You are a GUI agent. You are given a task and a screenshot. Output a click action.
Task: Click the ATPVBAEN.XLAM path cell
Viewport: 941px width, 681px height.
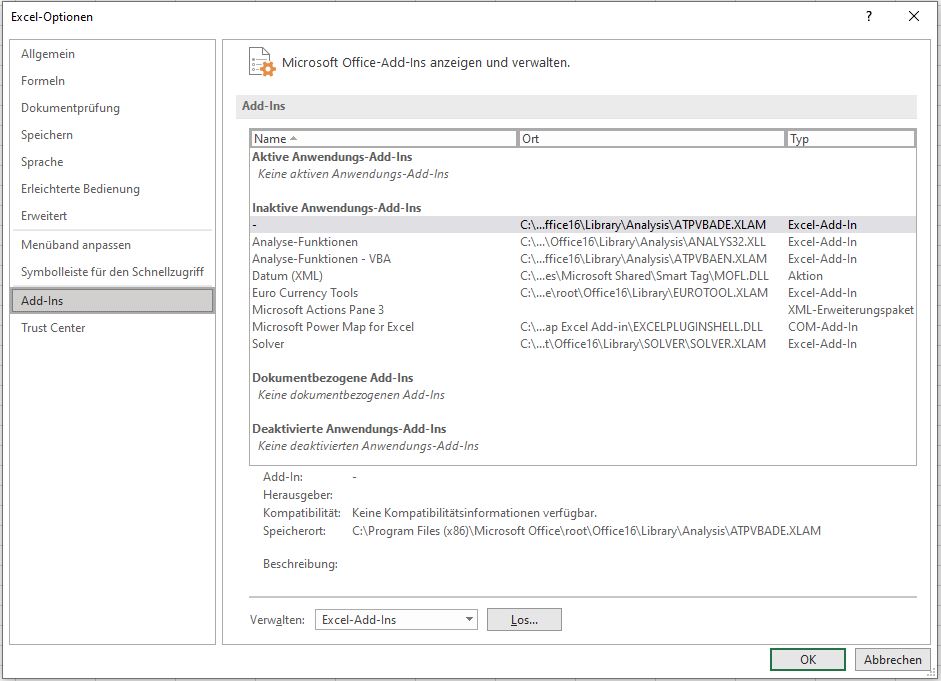[643, 259]
